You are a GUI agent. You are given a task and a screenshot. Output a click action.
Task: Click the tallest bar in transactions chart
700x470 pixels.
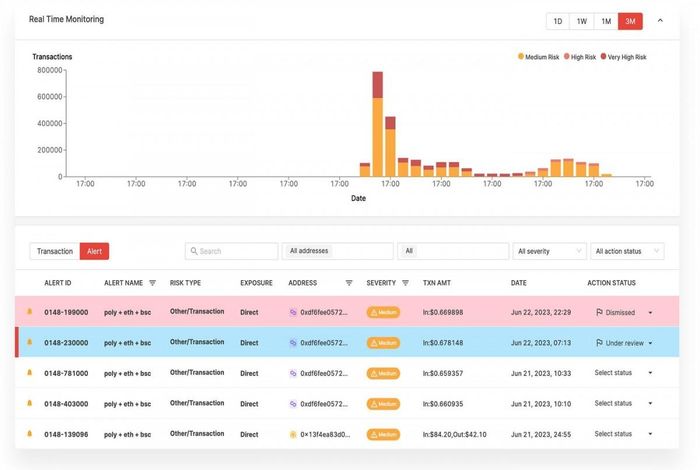point(378,124)
